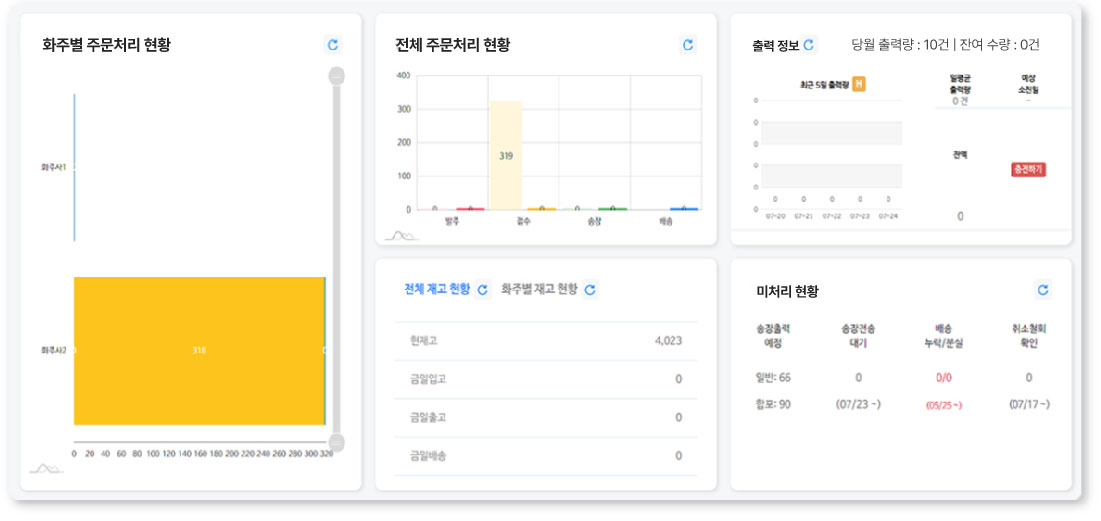Click the small green bar in 송장 column
The height and width of the screenshot is (521, 1101).
612,209
